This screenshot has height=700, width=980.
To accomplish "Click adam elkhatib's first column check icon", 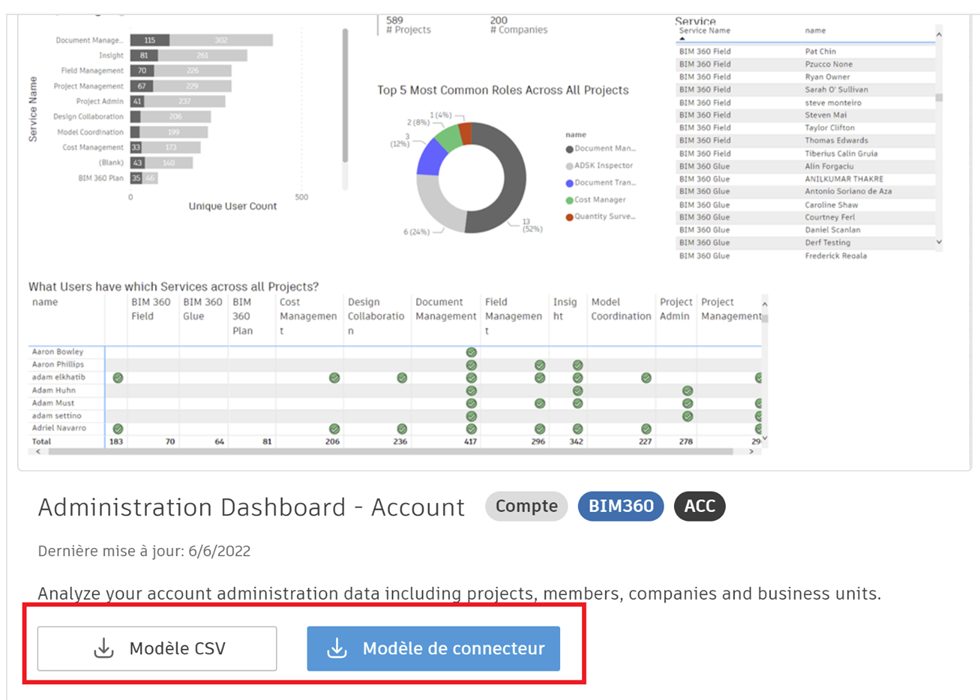I will coord(118,378).
